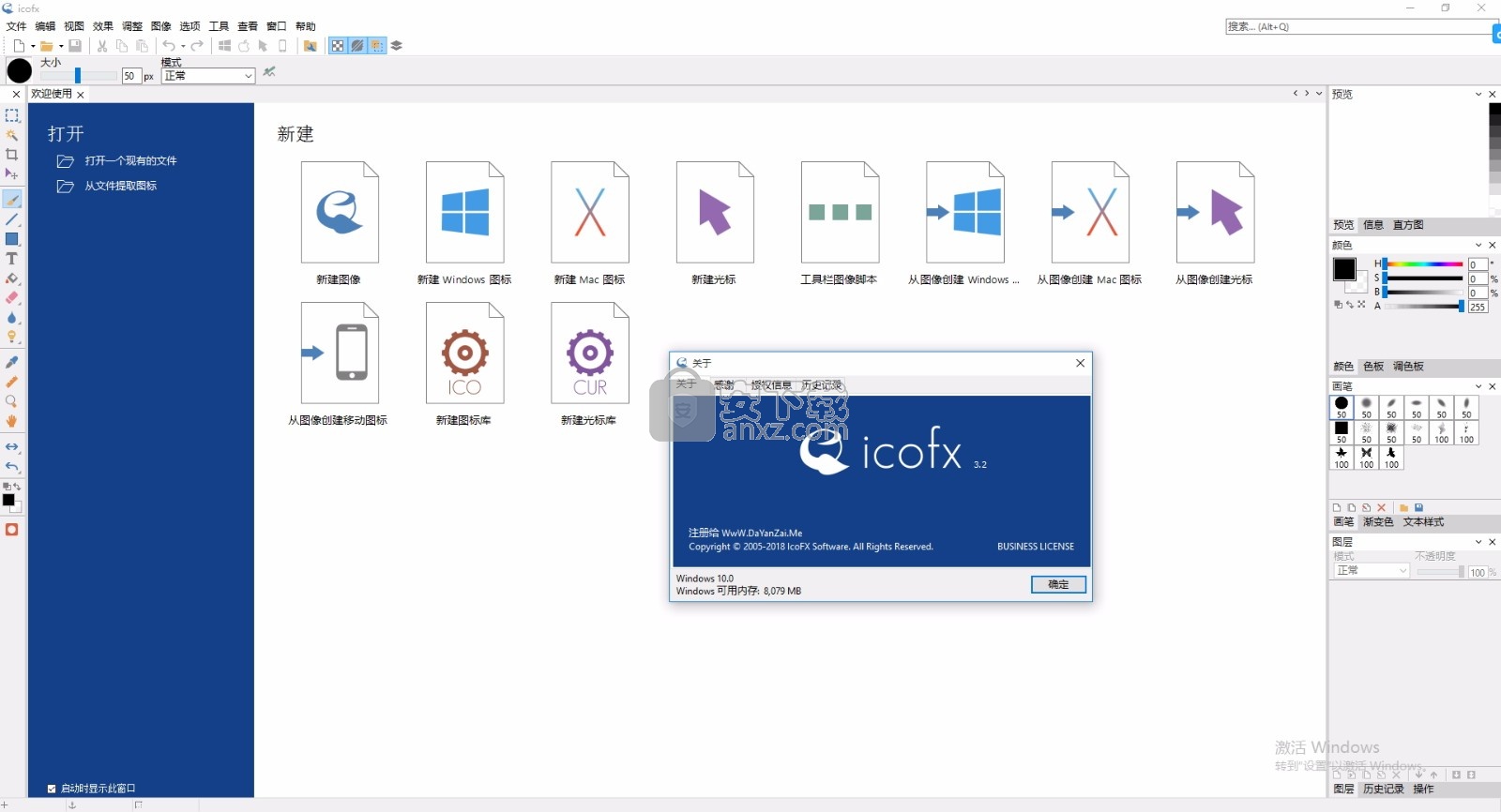Click 确定 button in About dialog
Screen dimensions: 1501x812
click(x=1058, y=584)
